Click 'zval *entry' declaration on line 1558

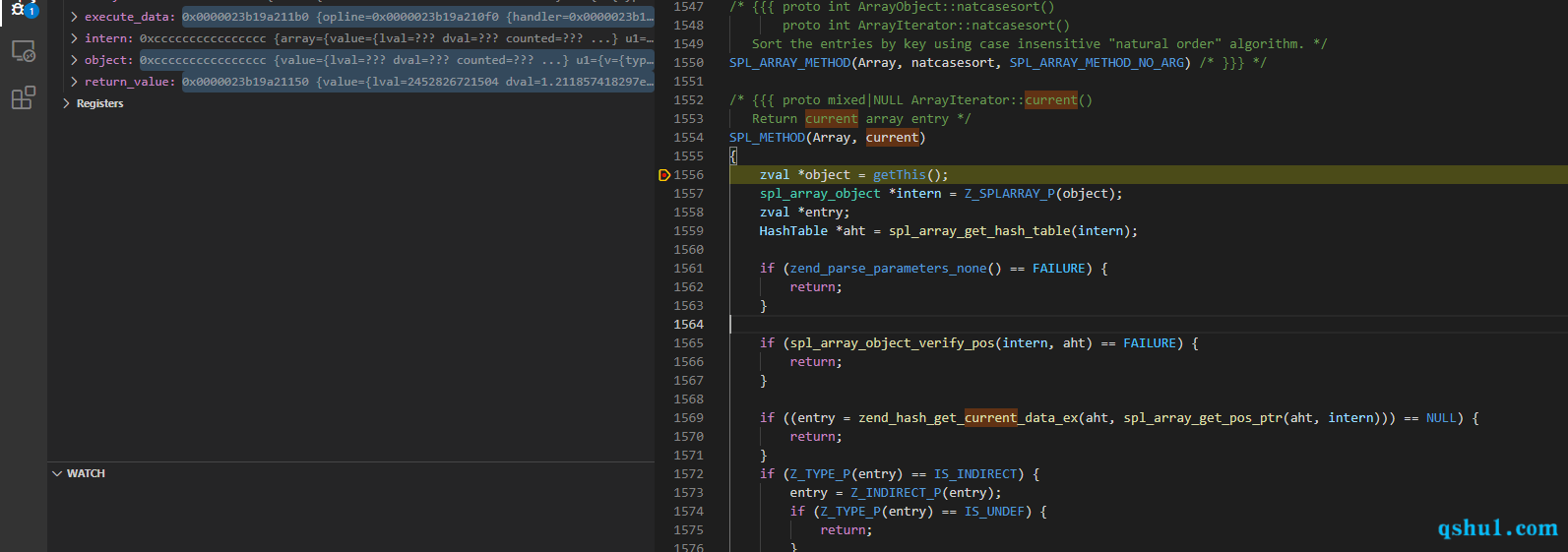pyautogui.click(x=804, y=213)
